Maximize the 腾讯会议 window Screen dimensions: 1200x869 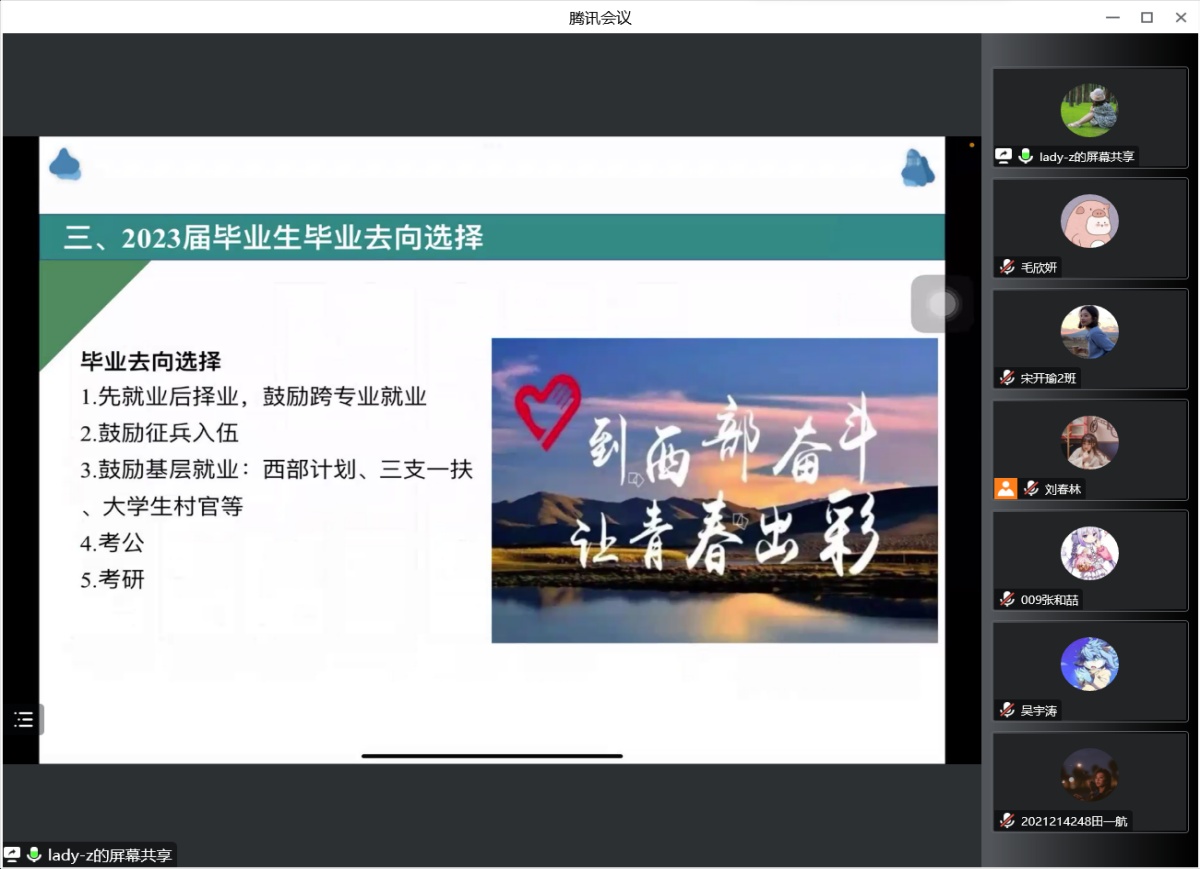point(1147,17)
